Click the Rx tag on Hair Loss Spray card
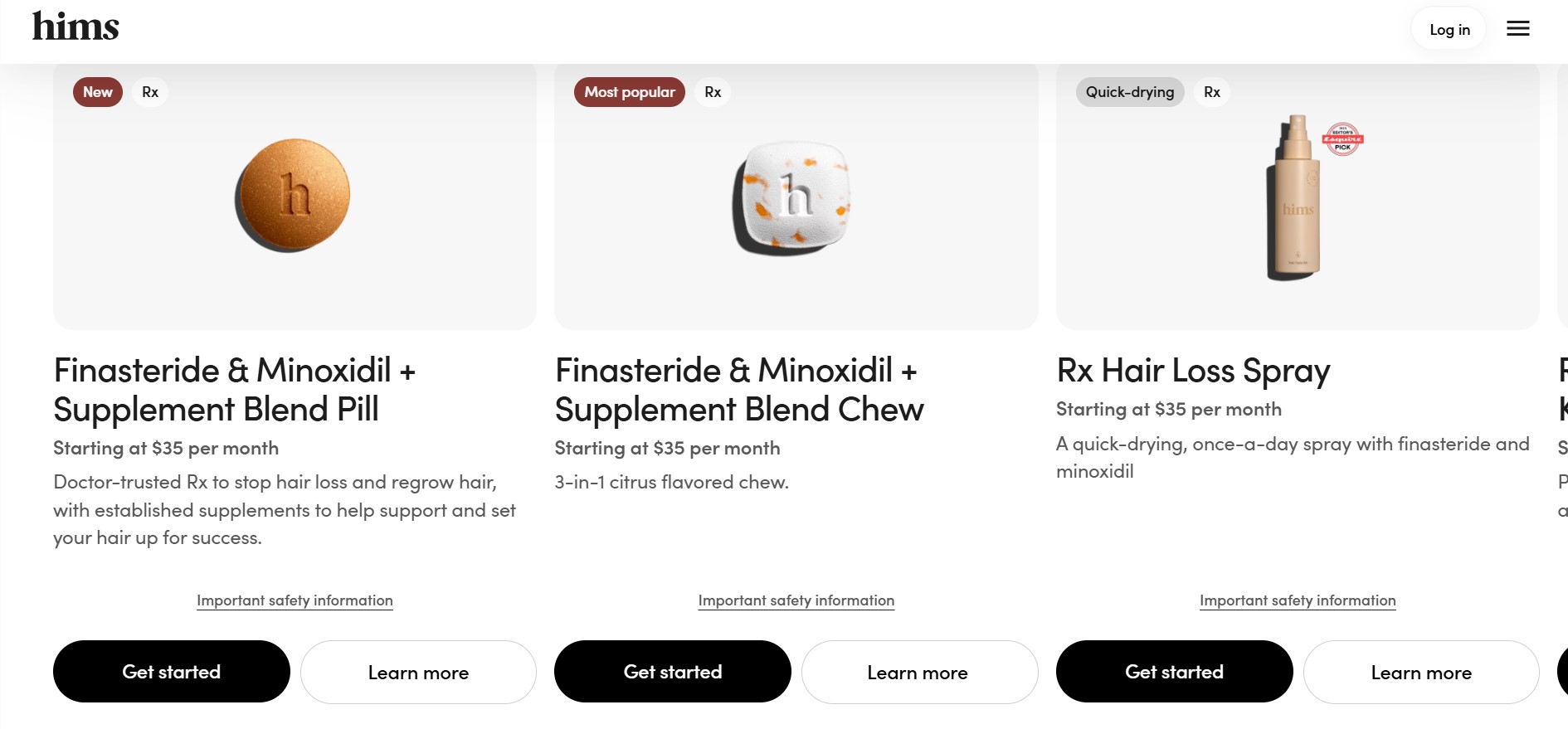The height and width of the screenshot is (729, 1568). tap(1211, 92)
